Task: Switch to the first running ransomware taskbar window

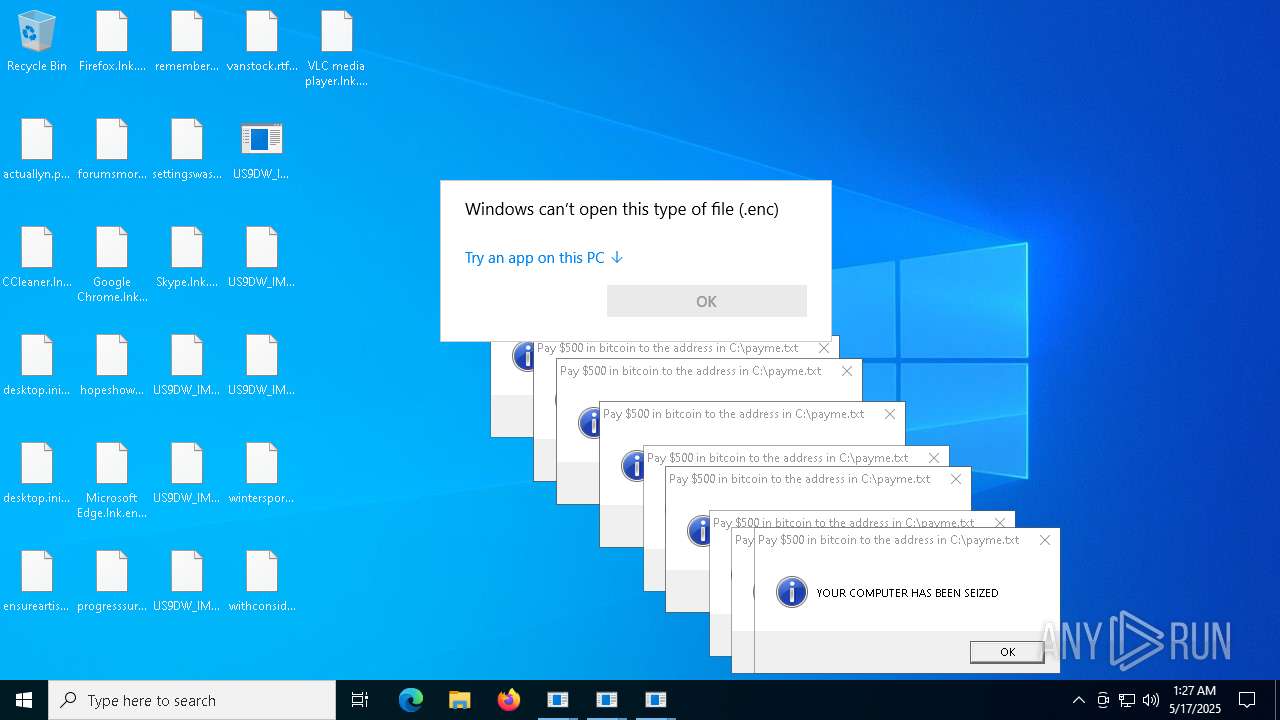Action: [x=558, y=700]
